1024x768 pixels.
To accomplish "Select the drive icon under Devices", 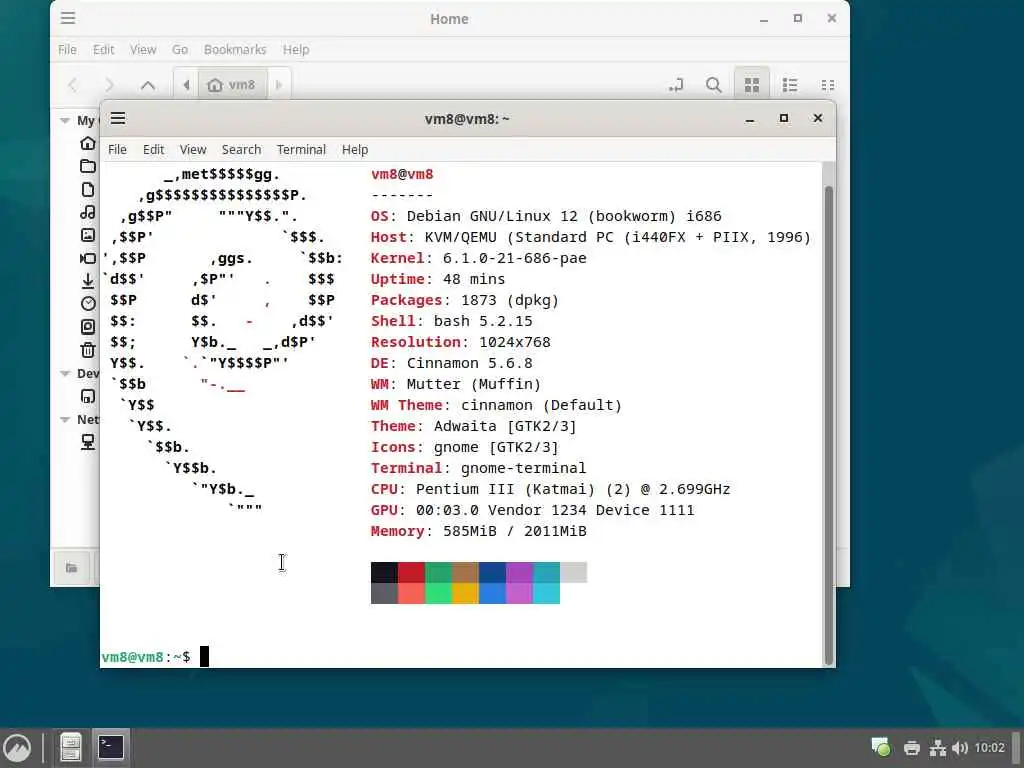I will coord(88,396).
